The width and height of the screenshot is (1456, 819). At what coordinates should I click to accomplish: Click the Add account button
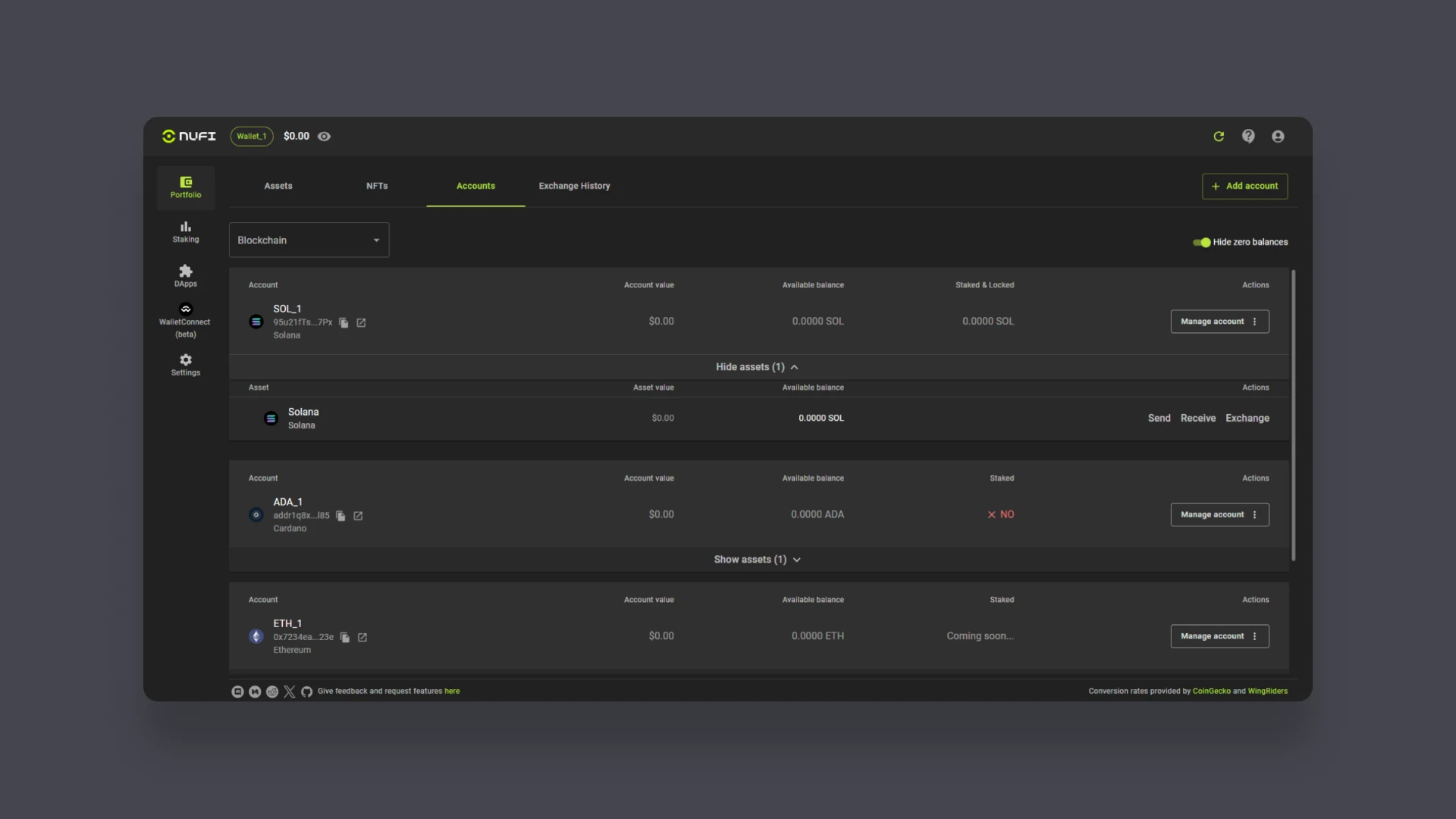point(1244,186)
